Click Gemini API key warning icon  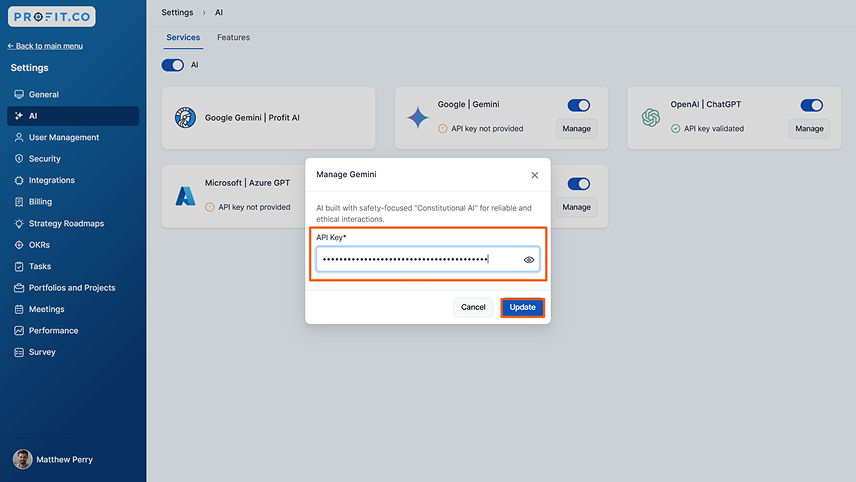443,129
